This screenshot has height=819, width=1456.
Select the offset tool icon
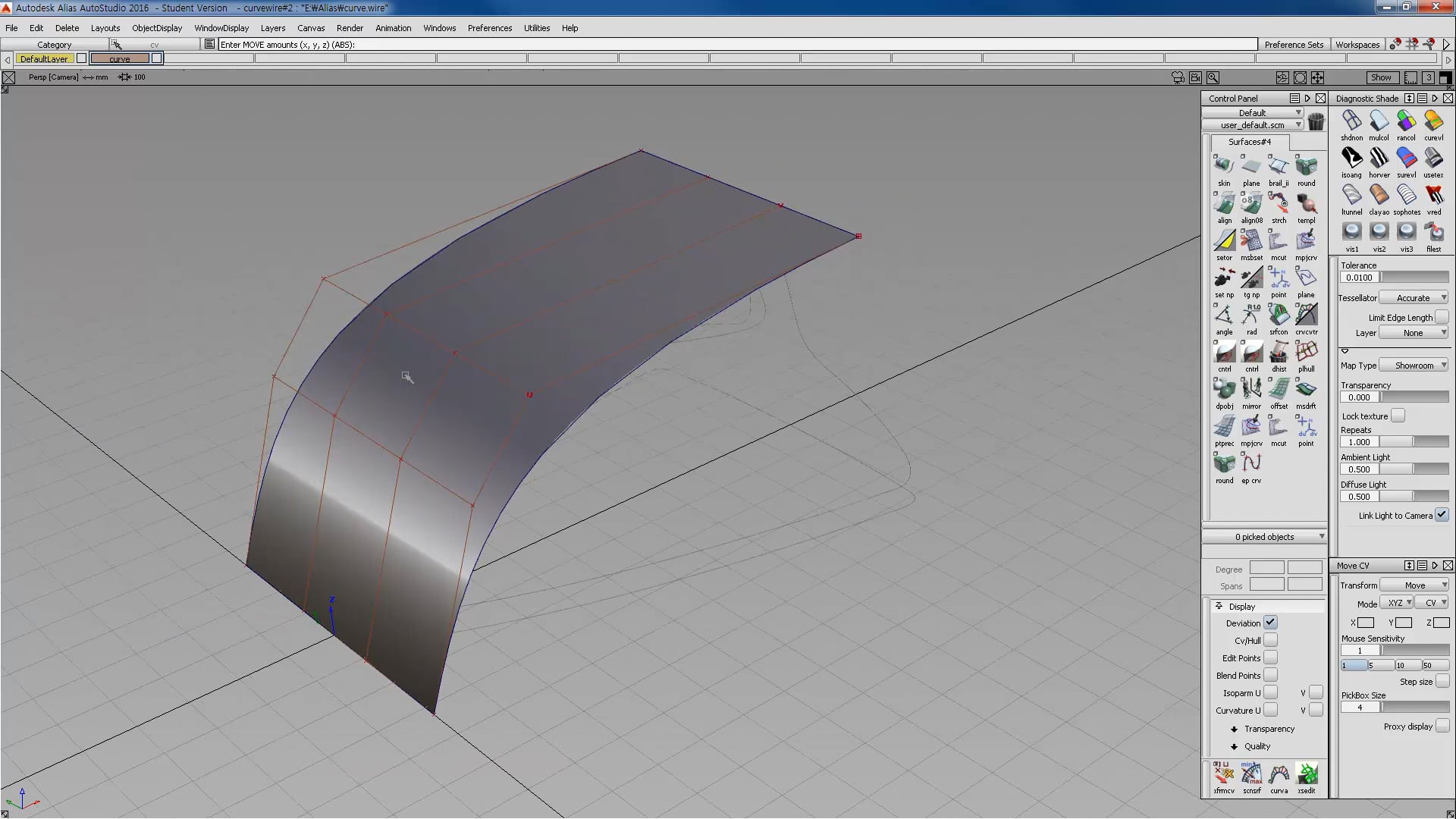click(1279, 388)
